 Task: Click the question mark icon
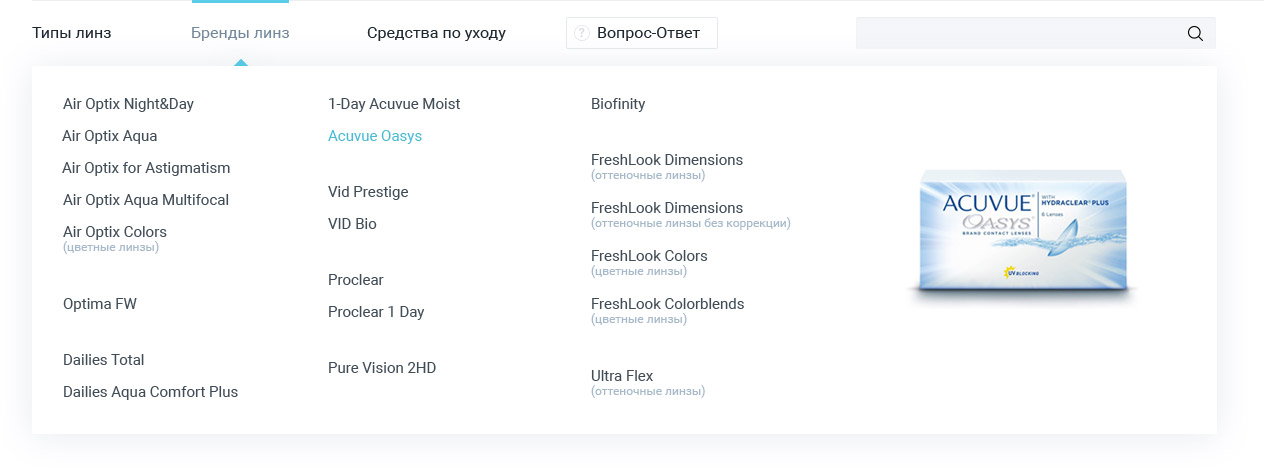coord(581,33)
